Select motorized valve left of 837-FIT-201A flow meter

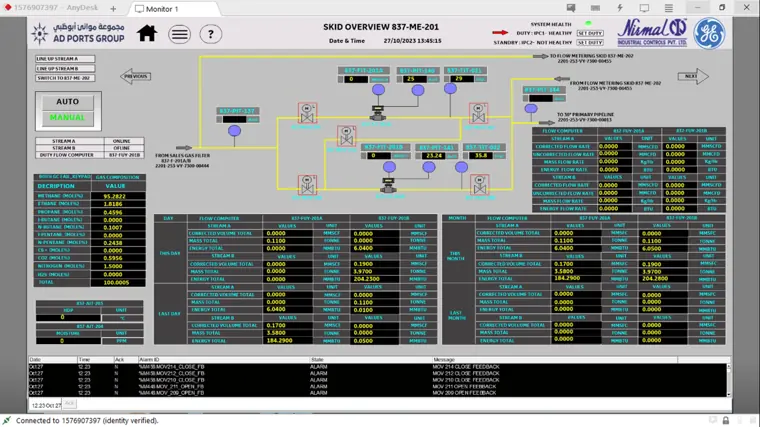pyautogui.click(x=307, y=113)
